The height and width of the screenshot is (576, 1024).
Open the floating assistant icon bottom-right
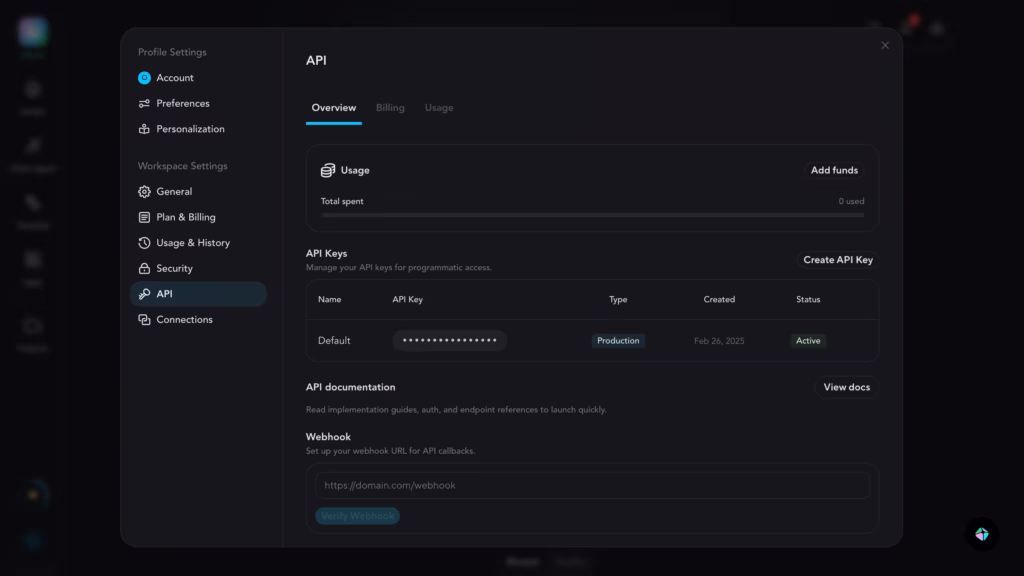[x=981, y=534]
